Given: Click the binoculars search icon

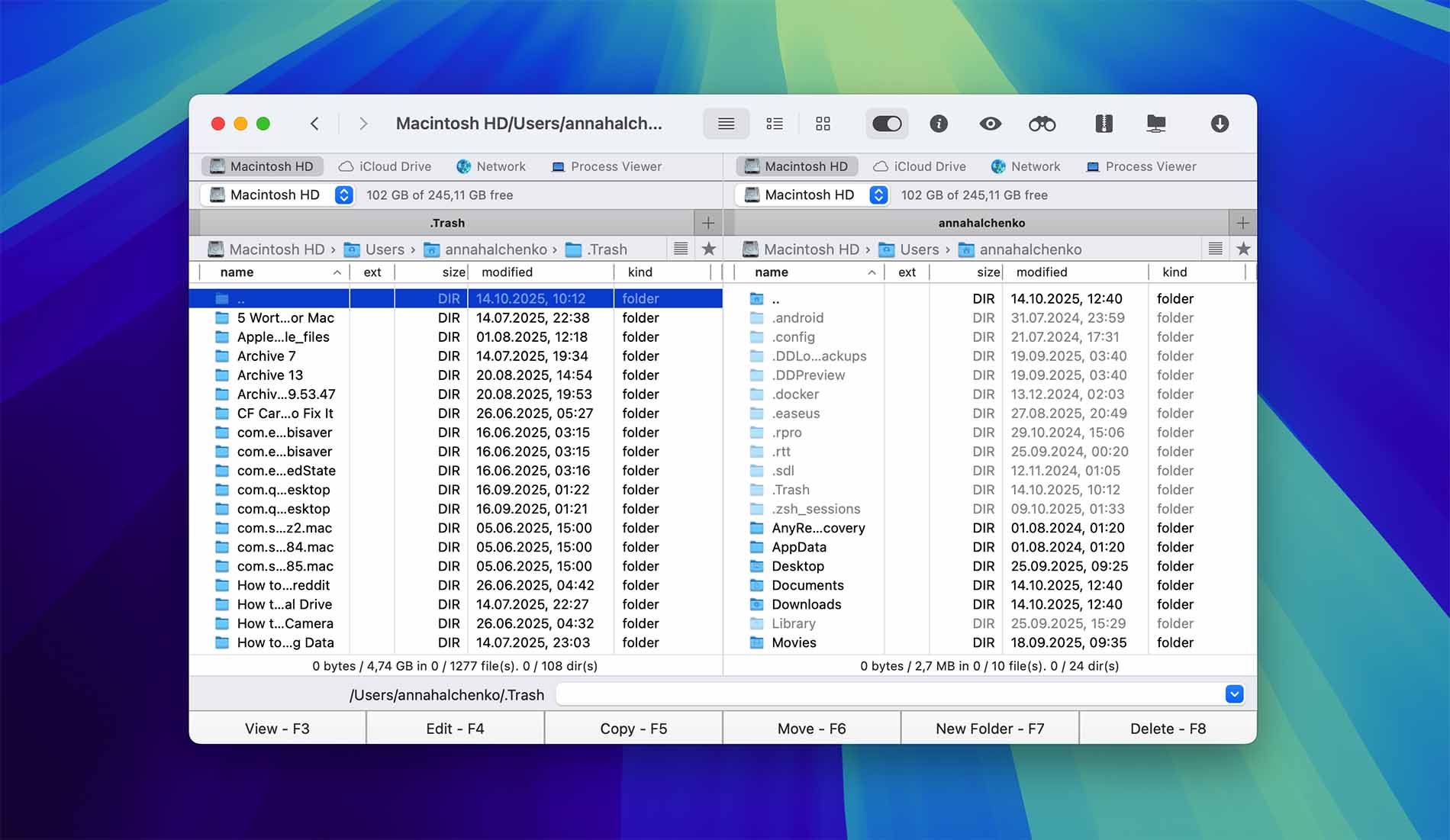Looking at the screenshot, I should 1042,124.
